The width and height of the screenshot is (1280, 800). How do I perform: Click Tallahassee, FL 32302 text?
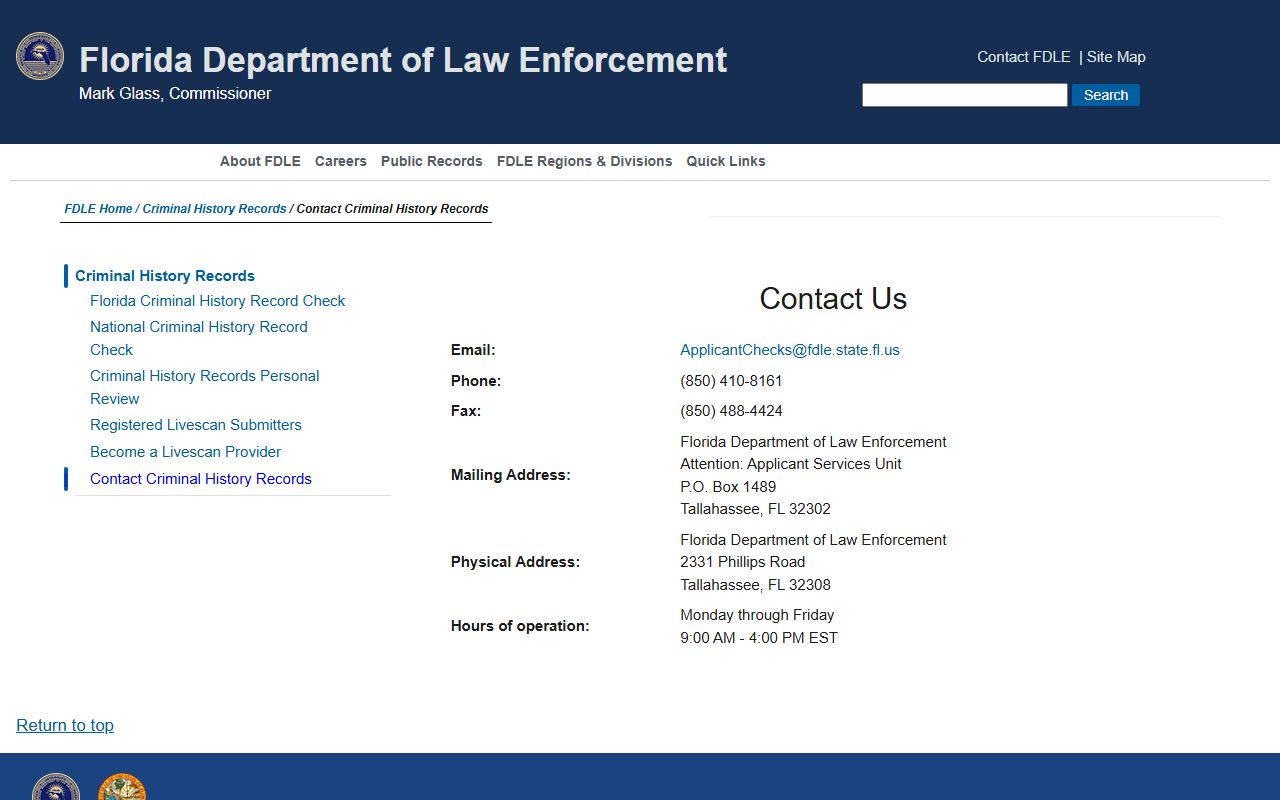click(755, 509)
